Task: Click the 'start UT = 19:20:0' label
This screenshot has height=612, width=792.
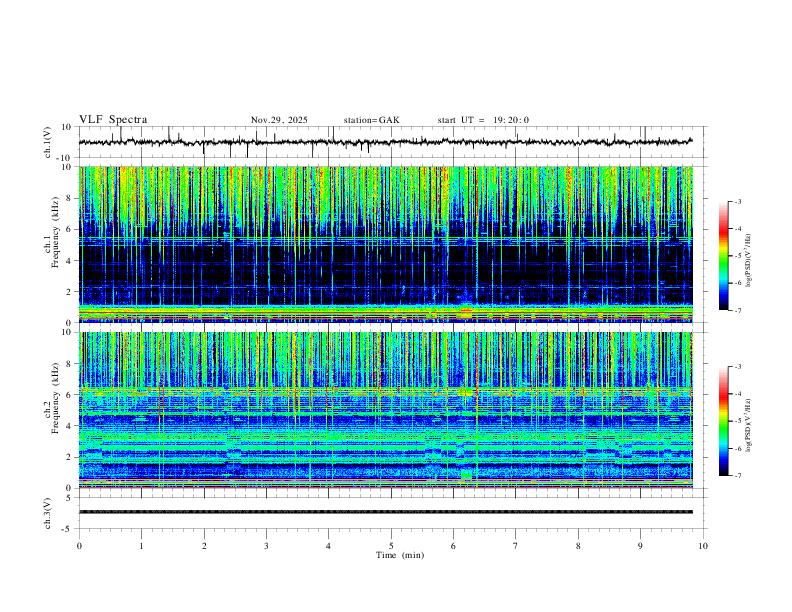Action: [x=483, y=120]
